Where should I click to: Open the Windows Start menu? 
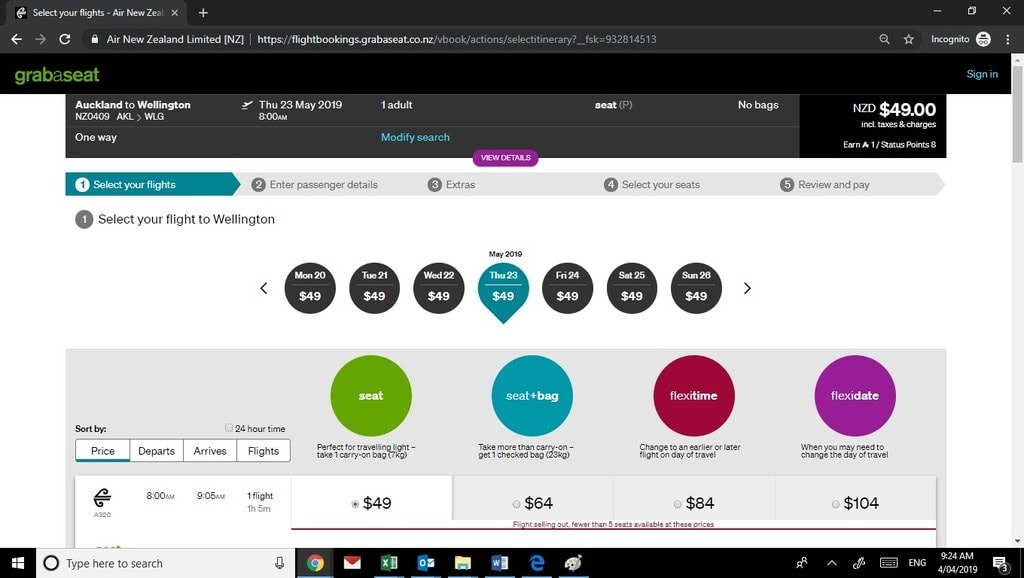18,563
